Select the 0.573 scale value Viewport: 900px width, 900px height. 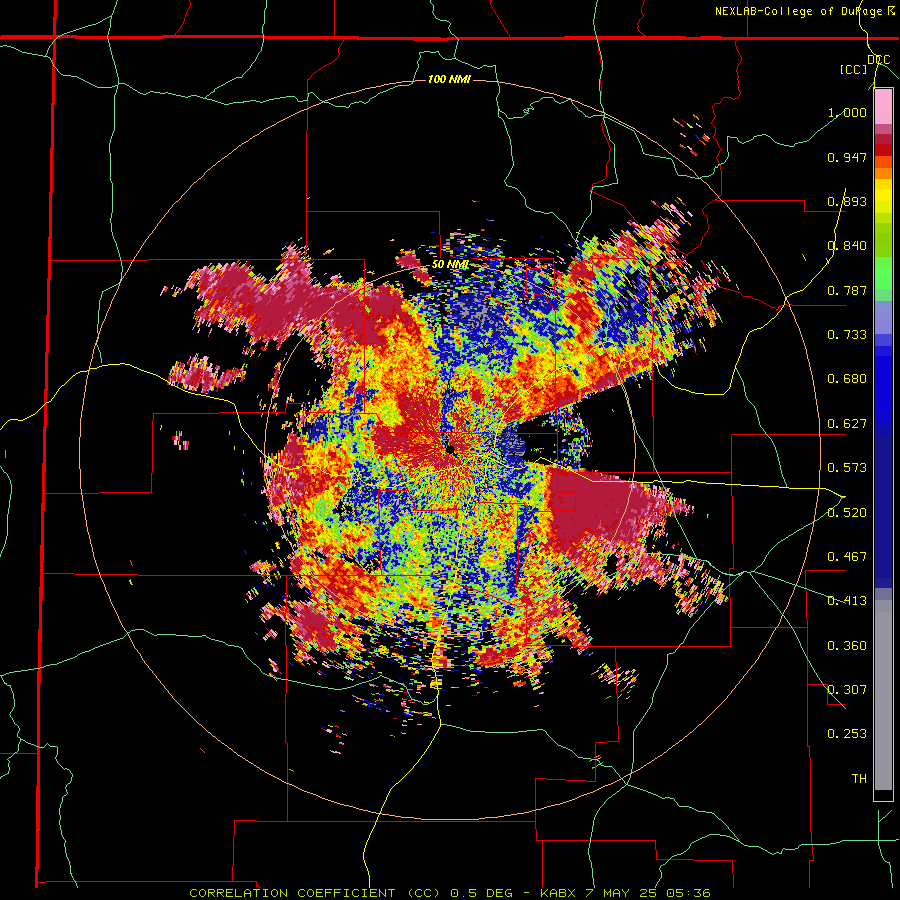pos(847,468)
